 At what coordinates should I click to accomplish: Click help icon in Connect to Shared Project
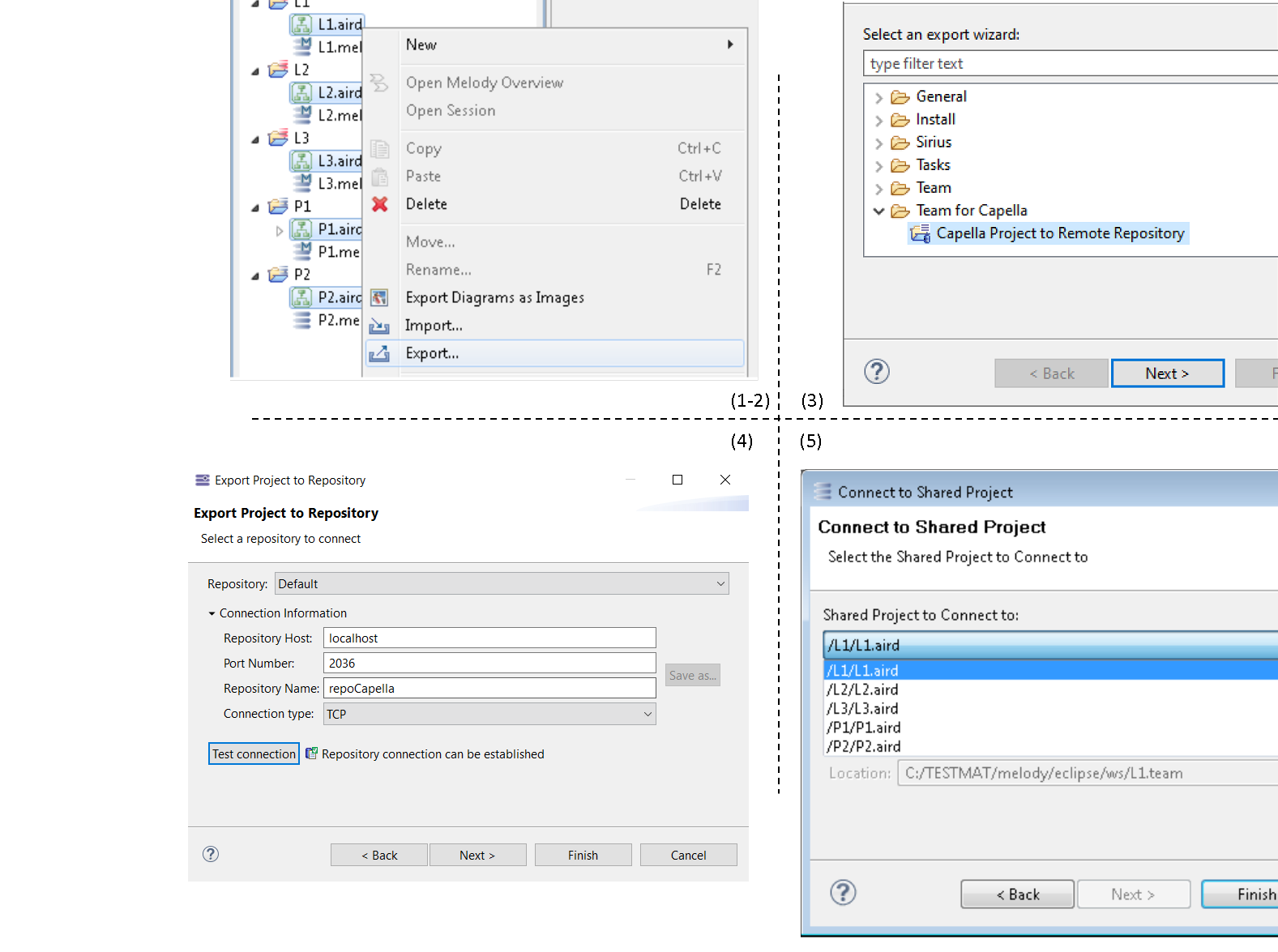tap(843, 892)
